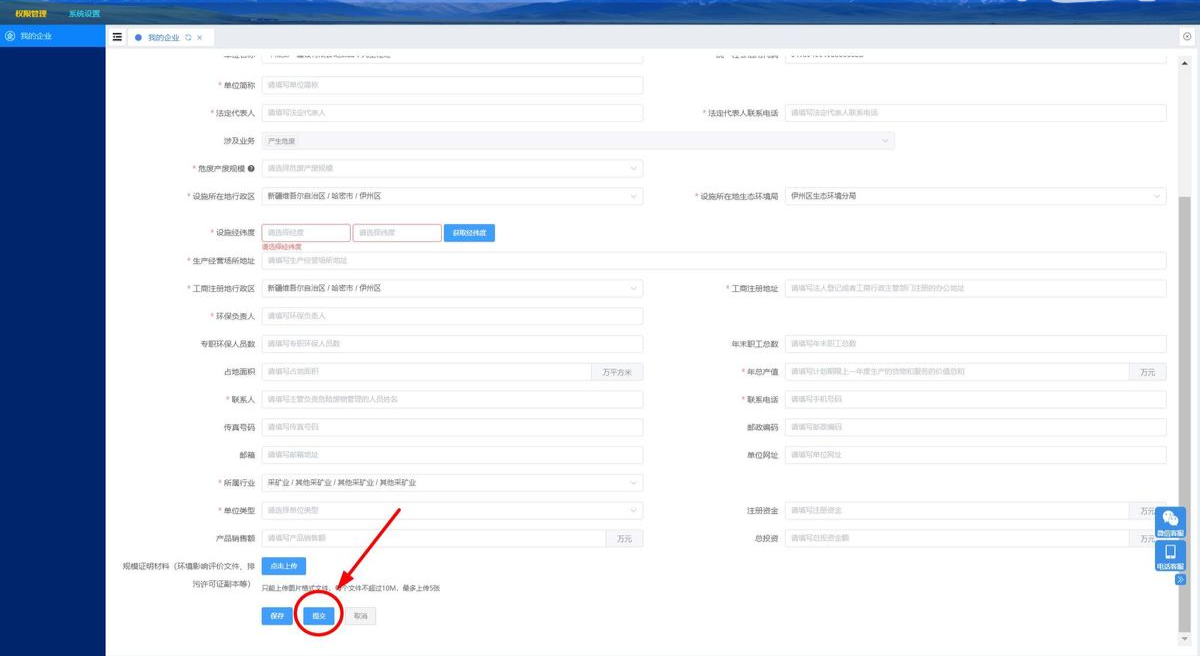This screenshot has width=1200, height=656.
Task: Open 工商注册地行政区 region selector
Action: pyautogui.click(x=452, y=288)
